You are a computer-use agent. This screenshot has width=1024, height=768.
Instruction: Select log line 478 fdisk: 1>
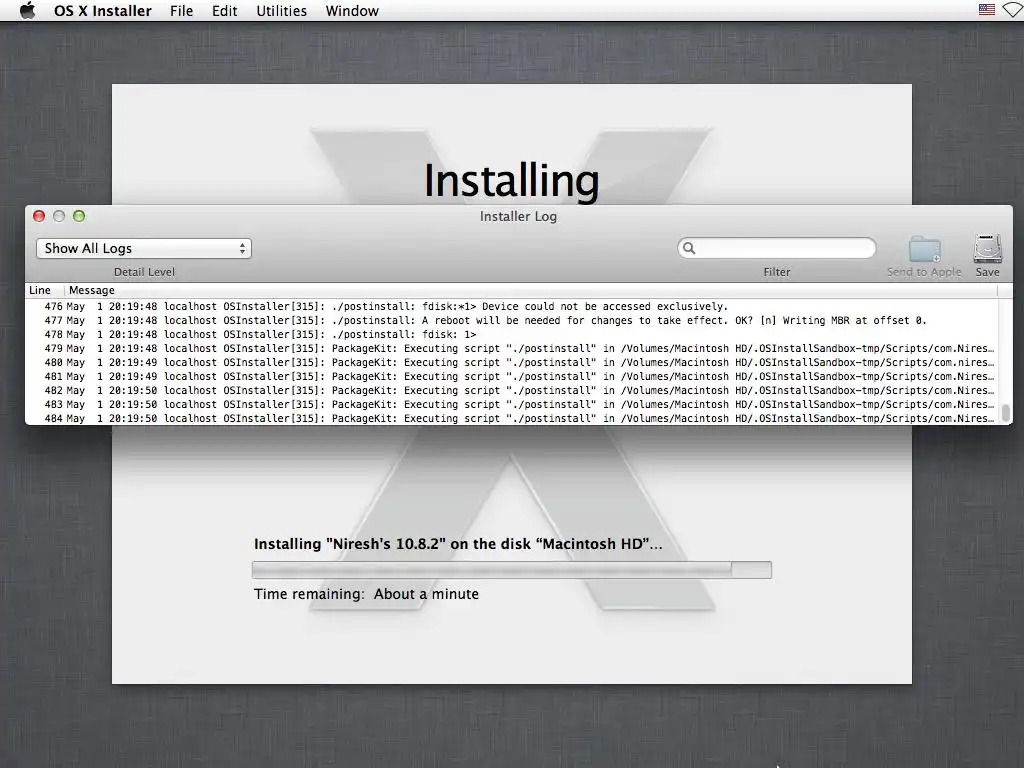512,334
